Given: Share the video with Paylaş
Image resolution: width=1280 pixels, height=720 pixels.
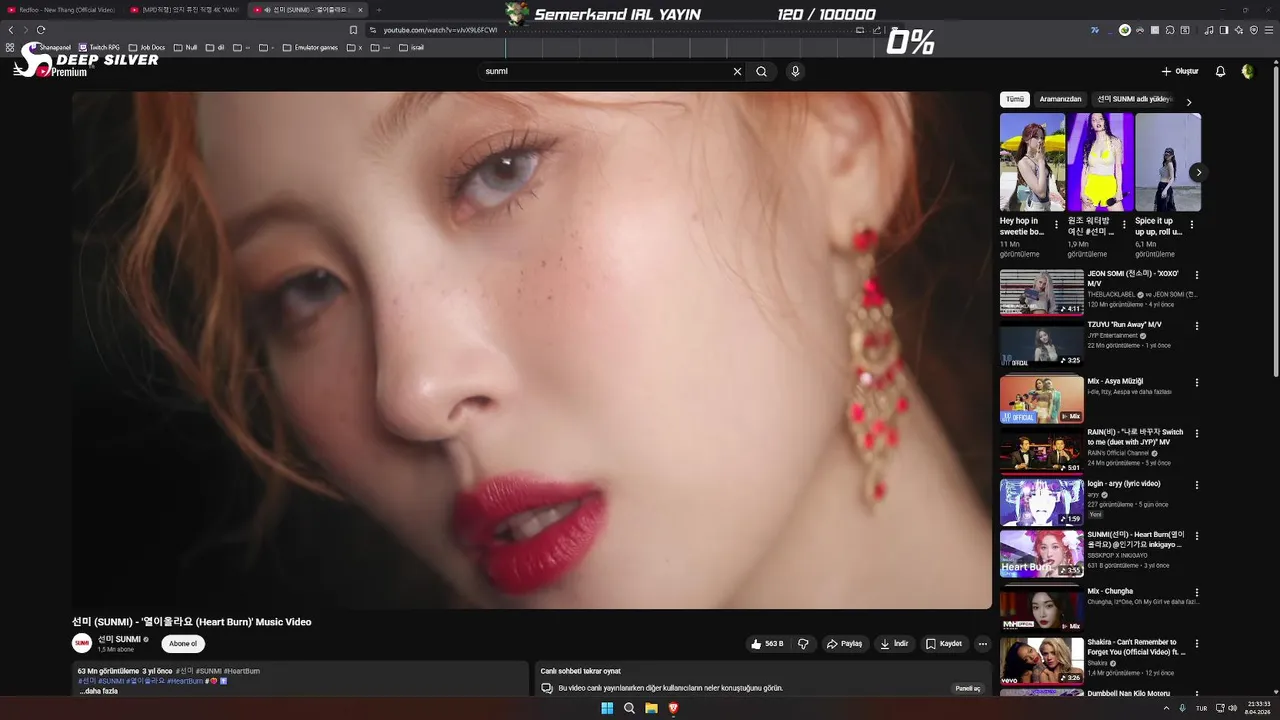Looking at the screenshot, I should 844,644.
